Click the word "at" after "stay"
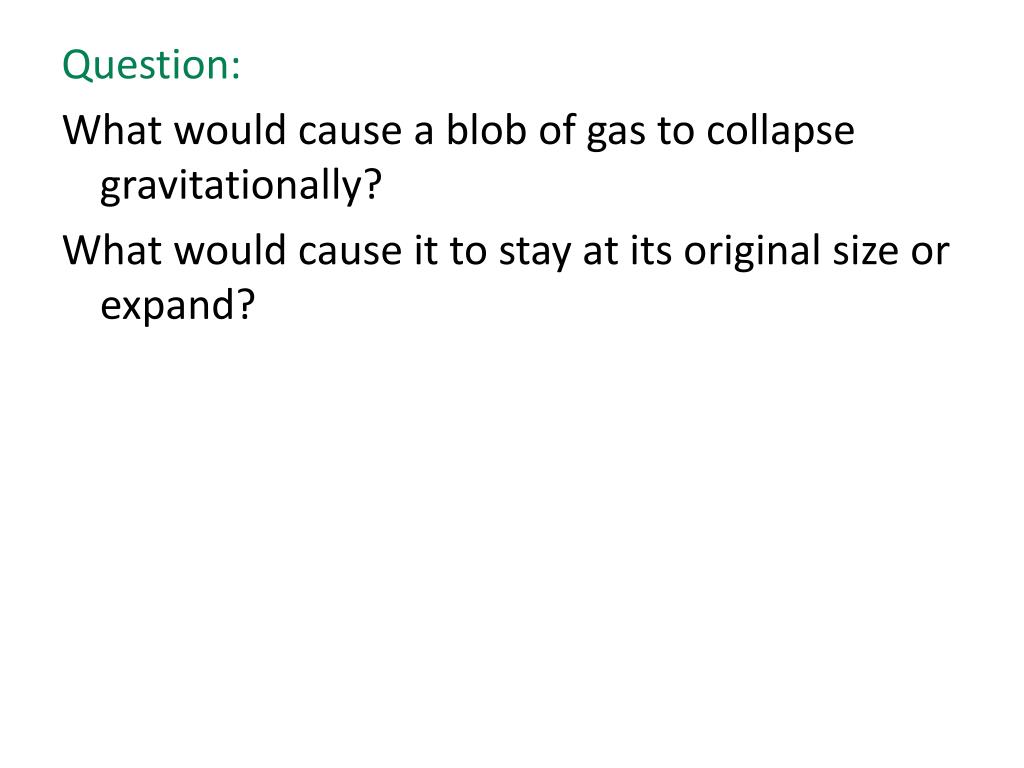 pos(600,252)
